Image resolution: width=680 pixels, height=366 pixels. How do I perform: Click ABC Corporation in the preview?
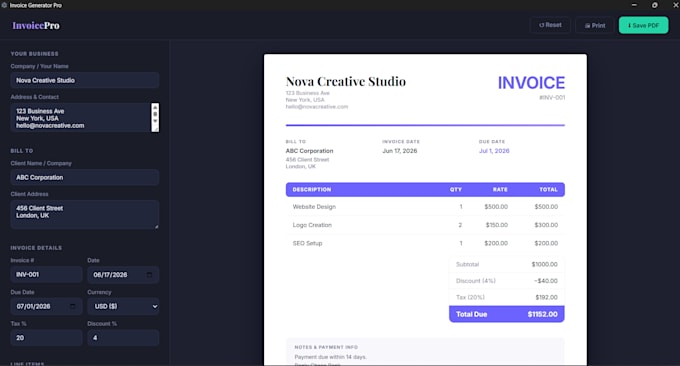(309, 151)
